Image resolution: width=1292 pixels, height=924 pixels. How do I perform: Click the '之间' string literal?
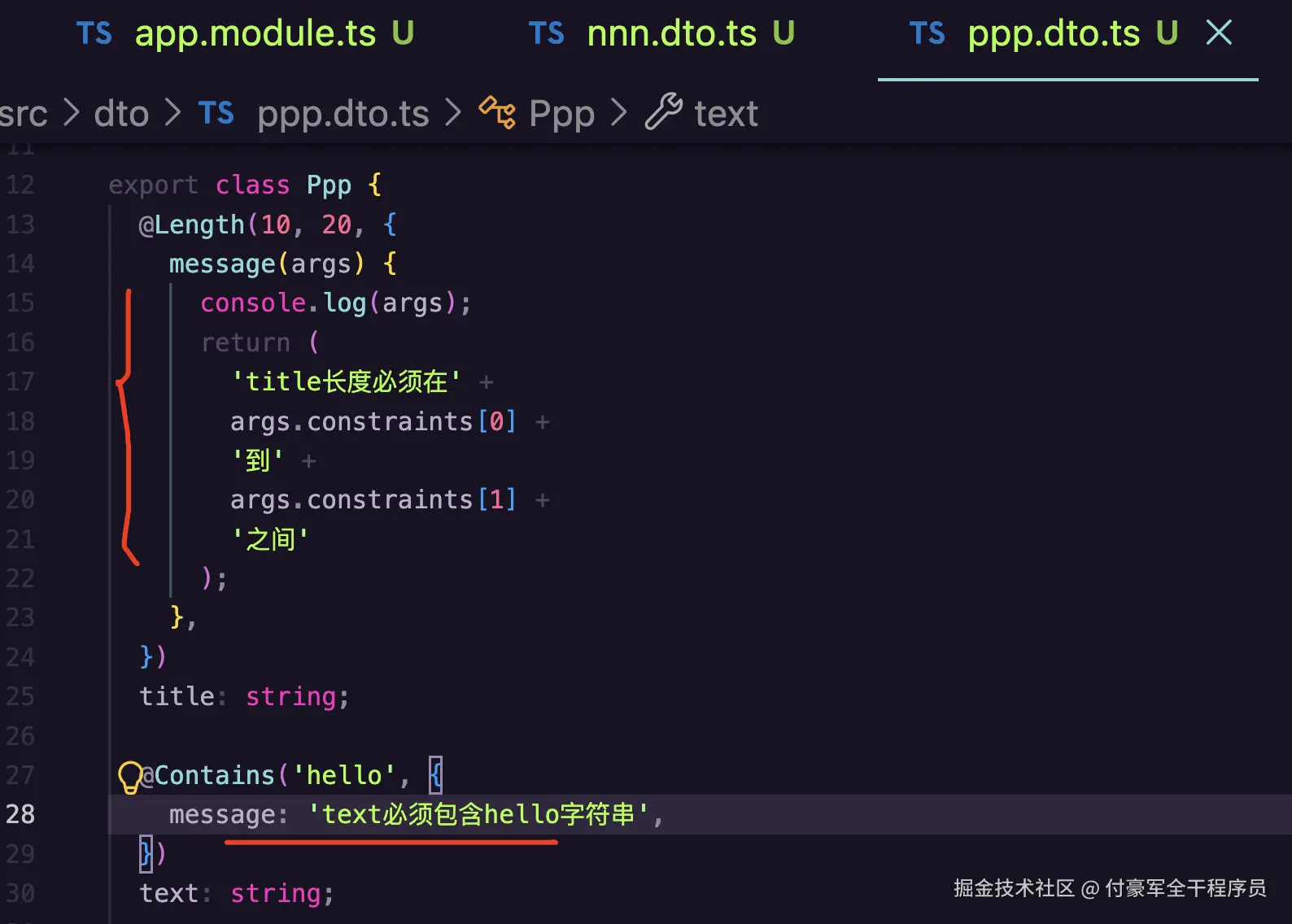coord(270,539)
